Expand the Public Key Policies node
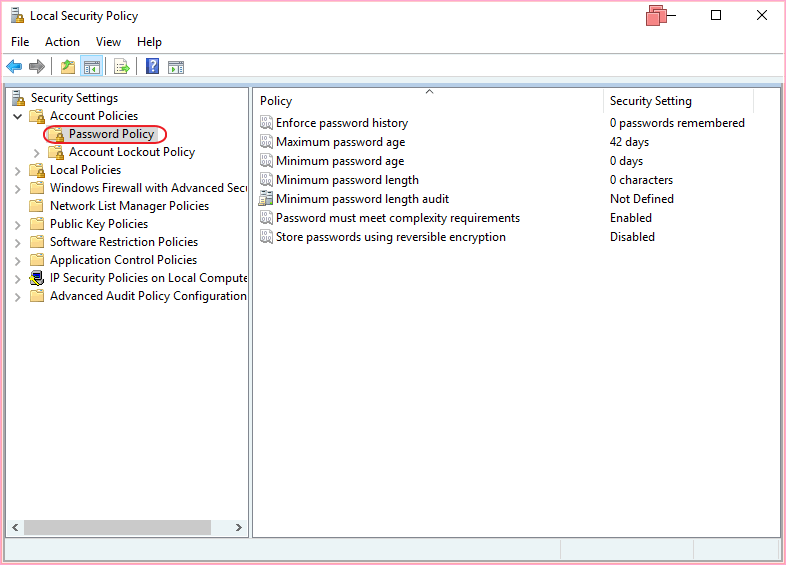 pyautogui.click(x=18, y=225)
